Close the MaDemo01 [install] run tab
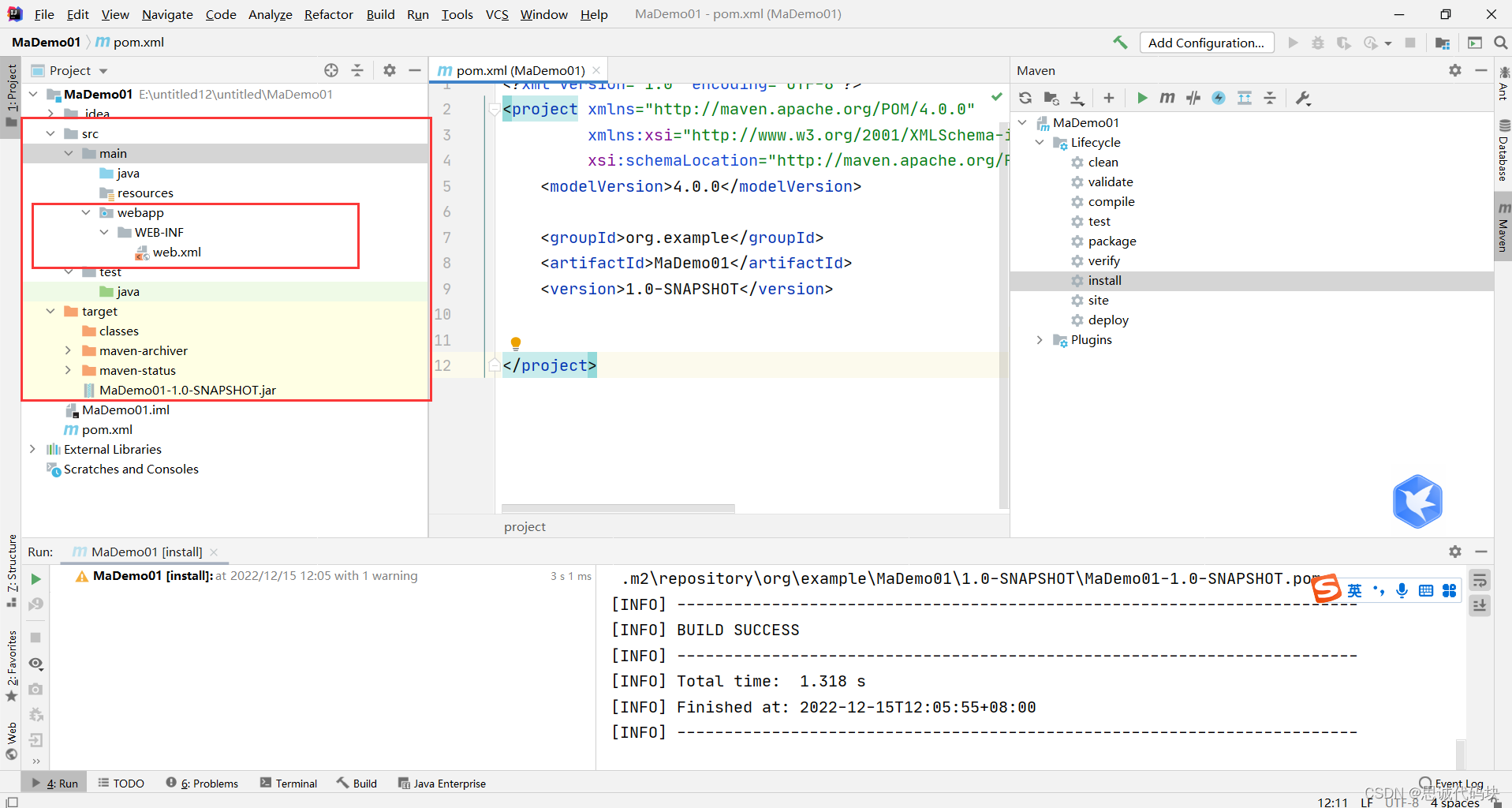This screenshot has width=1512, height=808. pos(214,552)
